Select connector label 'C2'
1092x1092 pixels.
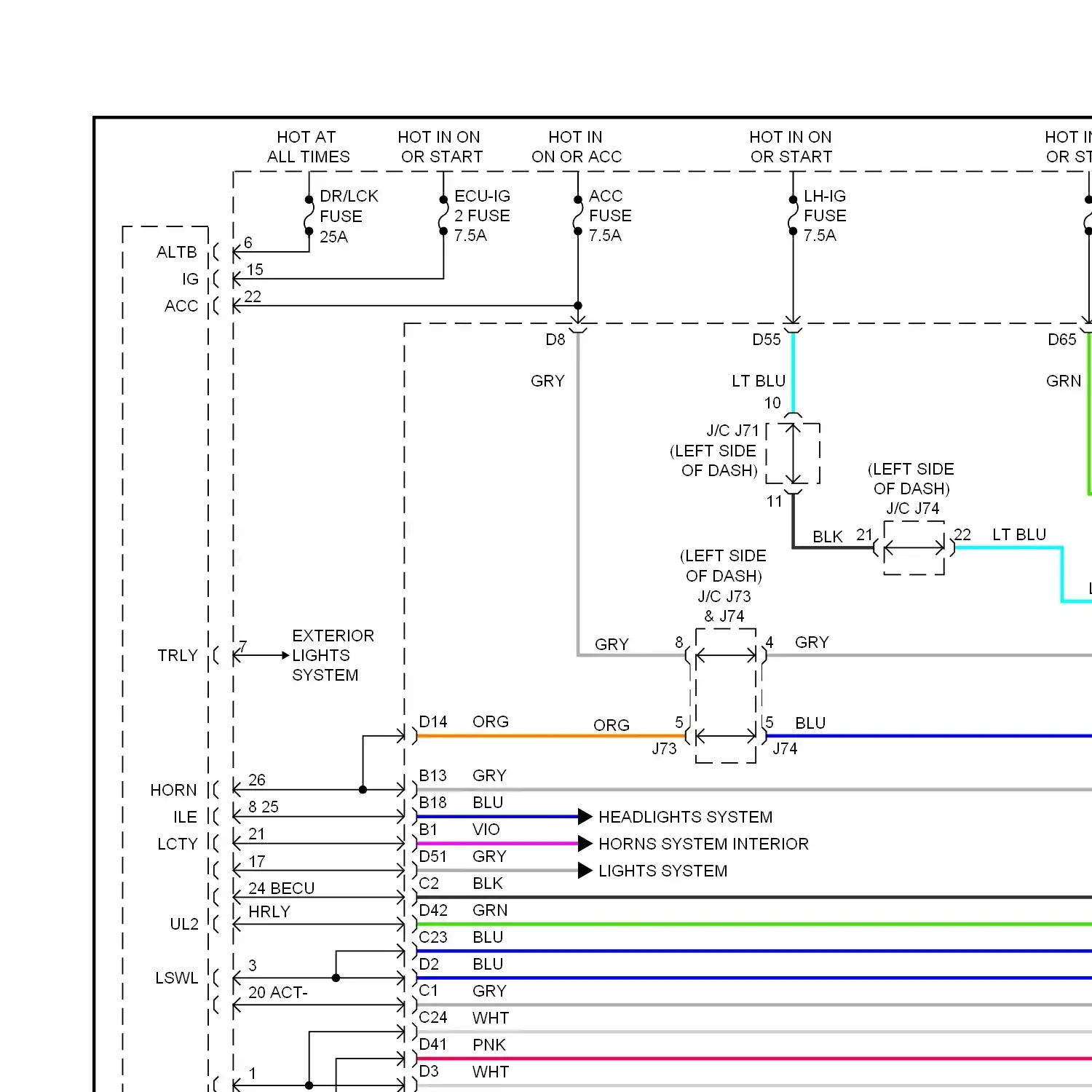coord(429,884)
